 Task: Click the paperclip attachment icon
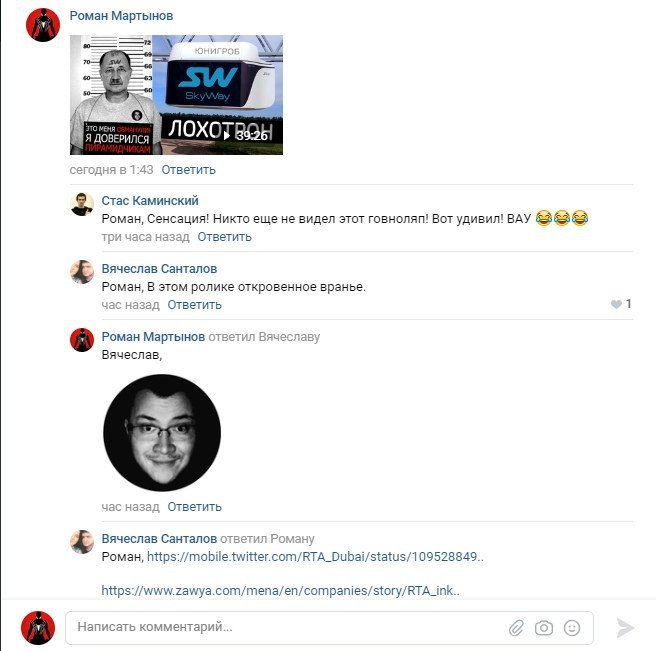pos(516,628)
